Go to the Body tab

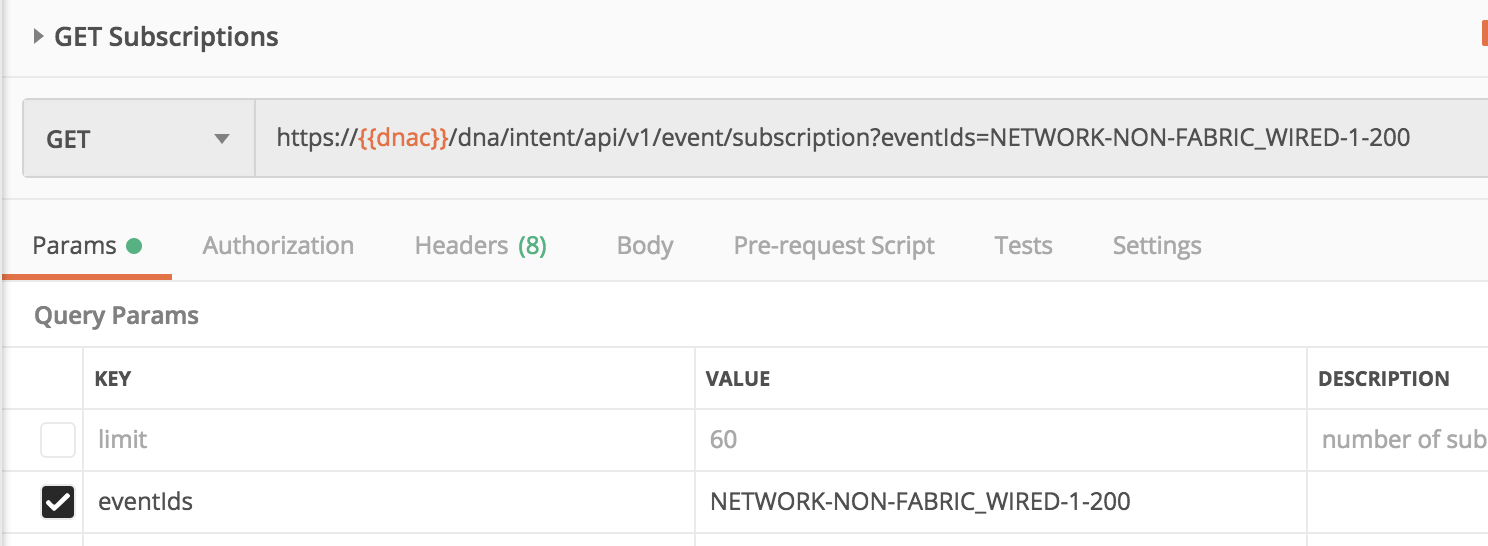point(644,246)
